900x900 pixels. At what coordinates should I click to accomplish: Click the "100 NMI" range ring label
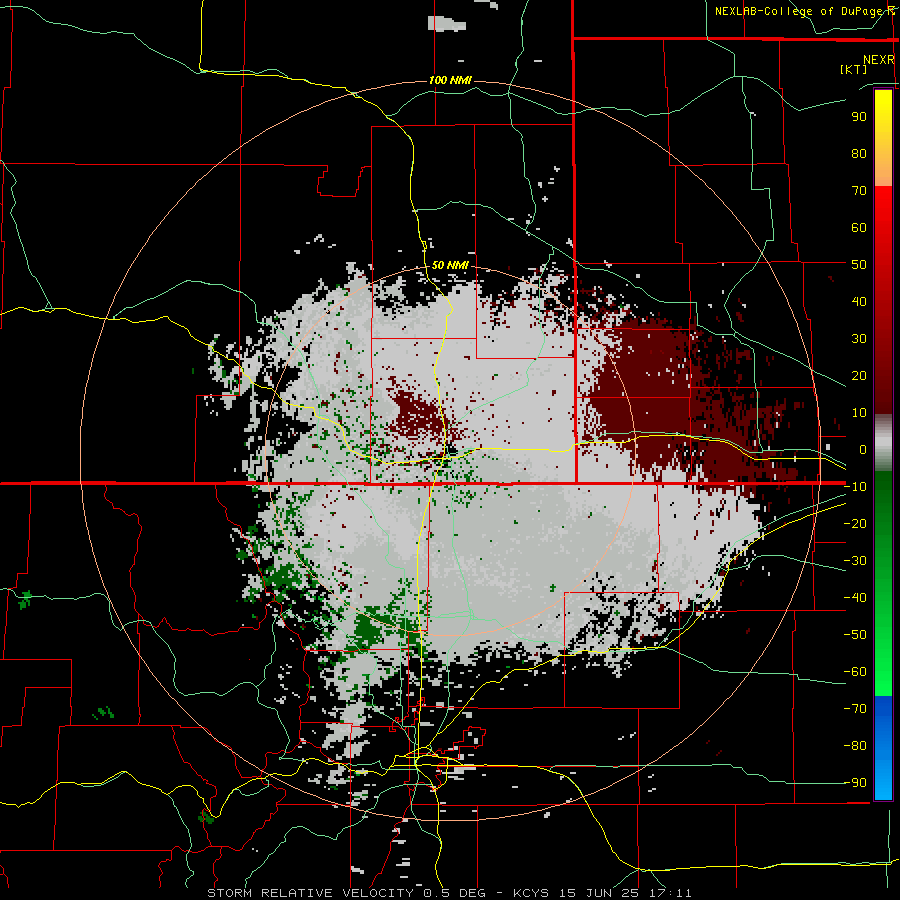(x=450, y=80)
